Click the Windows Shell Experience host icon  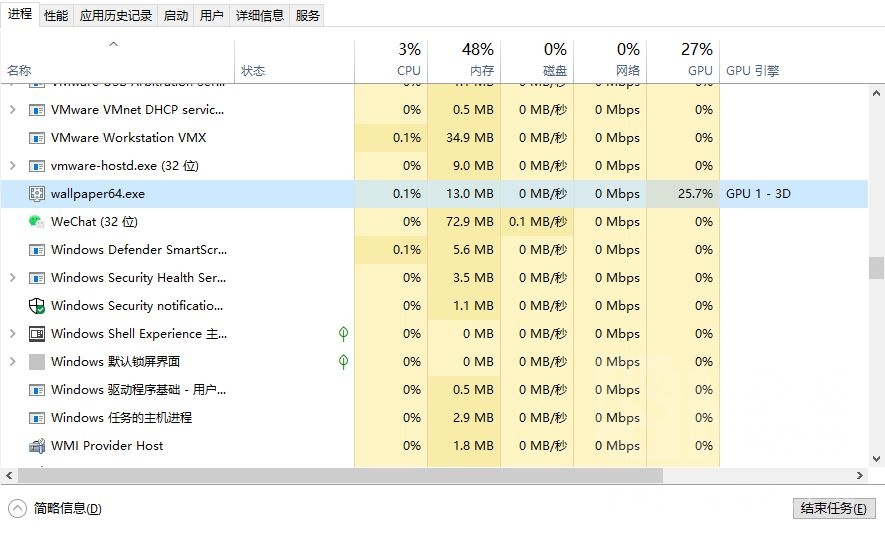point(37,334)
